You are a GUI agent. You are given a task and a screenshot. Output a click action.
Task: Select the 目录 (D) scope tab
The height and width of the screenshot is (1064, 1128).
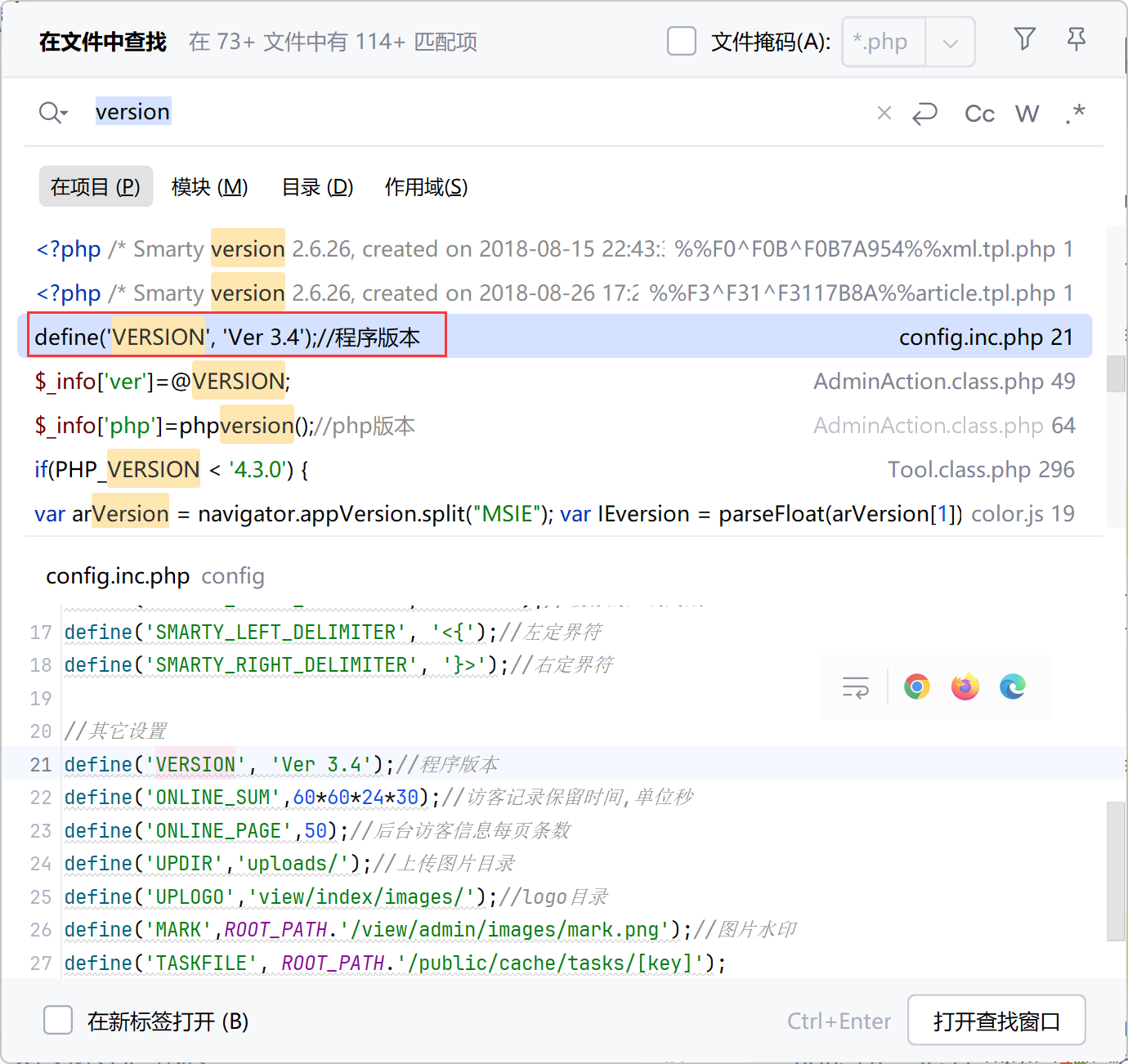tap(317, 187)
